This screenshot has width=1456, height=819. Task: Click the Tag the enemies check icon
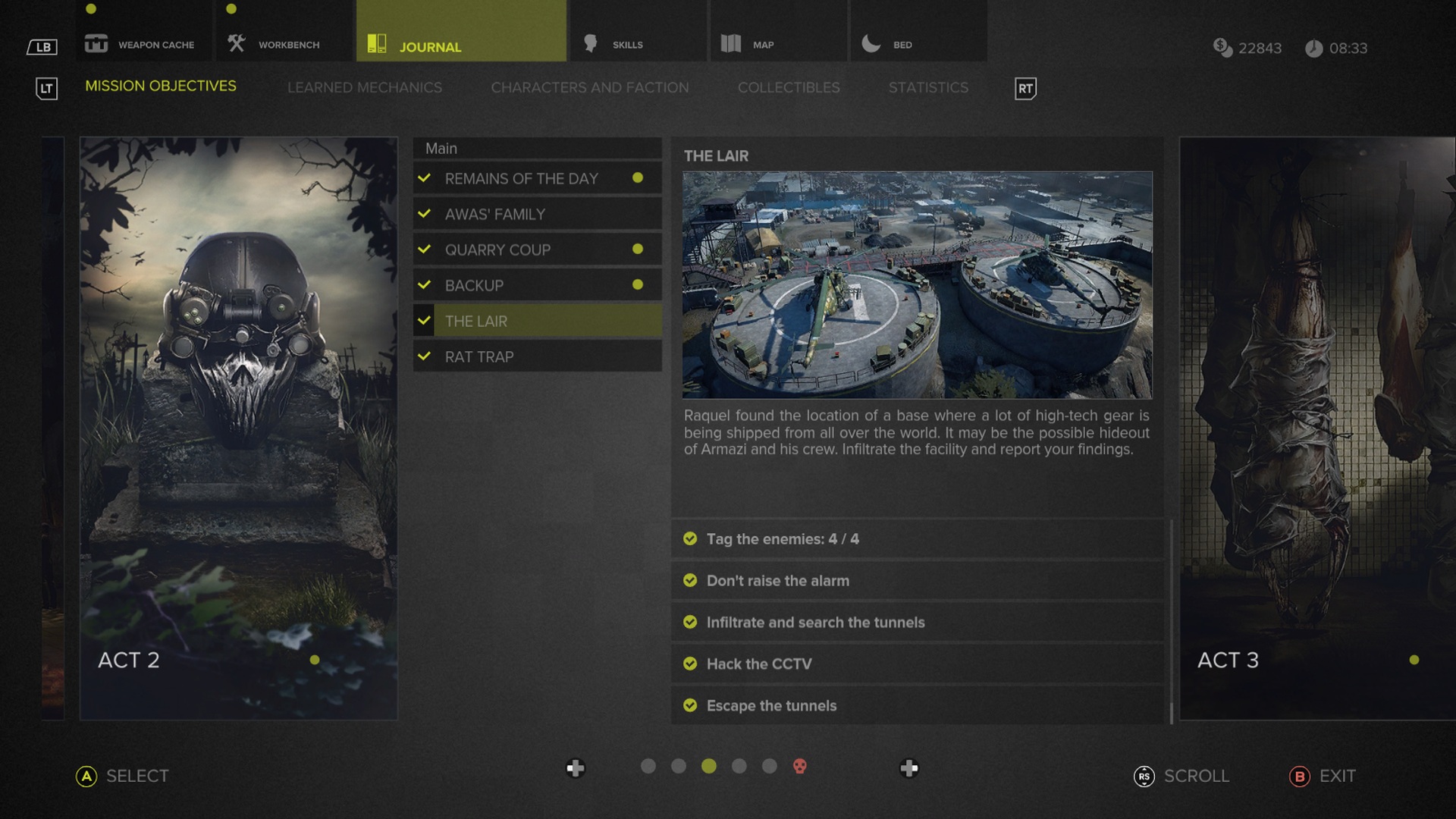point(690,538)
